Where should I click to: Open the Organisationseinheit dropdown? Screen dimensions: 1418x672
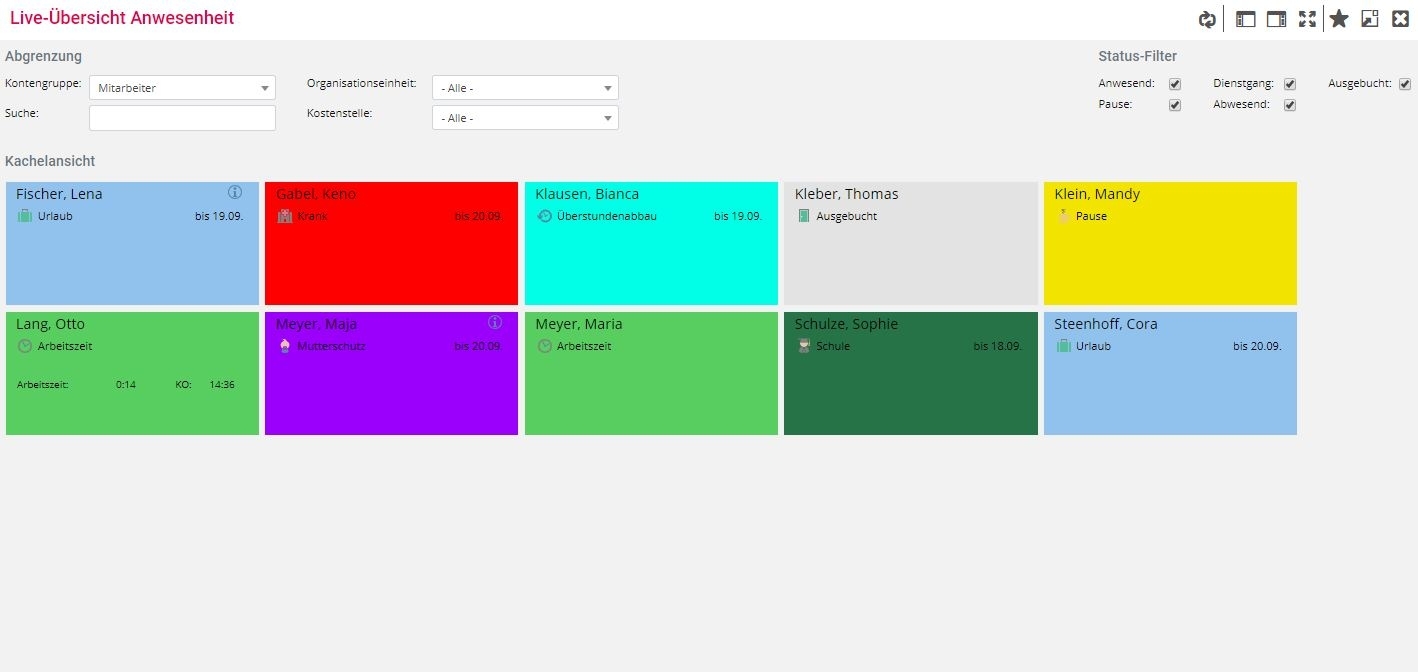click(x=525, y=88)
